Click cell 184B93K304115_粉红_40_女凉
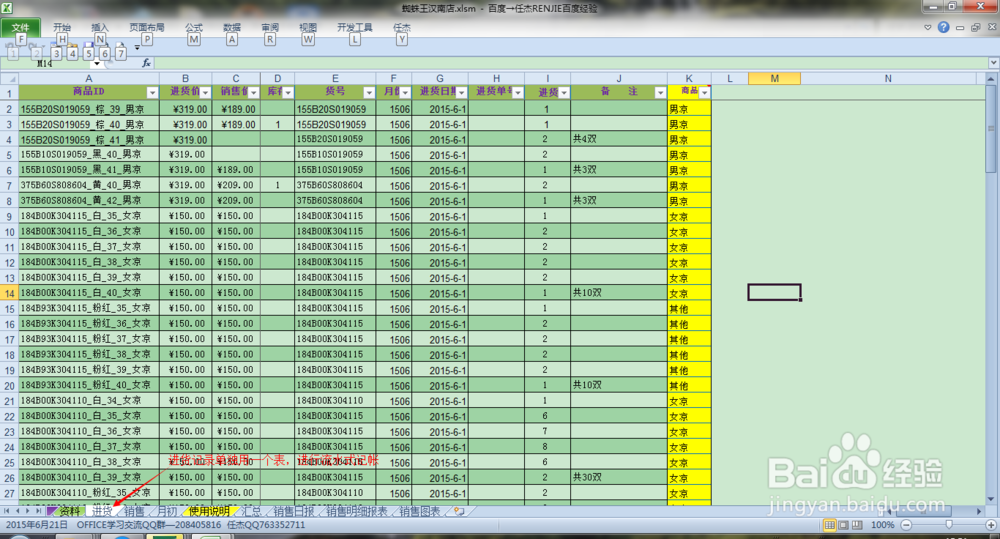This screenshot has height=539, width=1000. point(89,385)
